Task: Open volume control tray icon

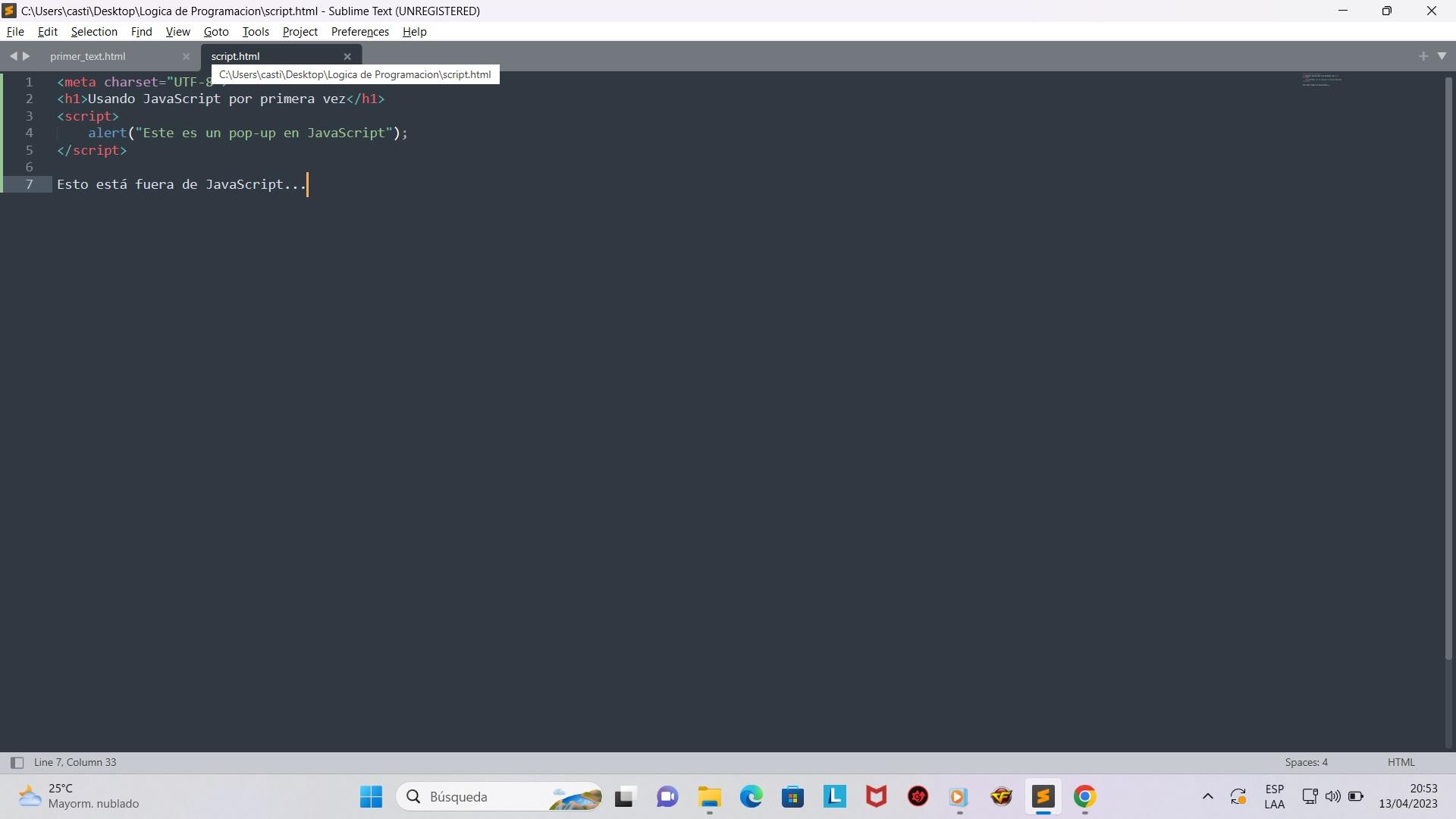Action: [1332, 797]
